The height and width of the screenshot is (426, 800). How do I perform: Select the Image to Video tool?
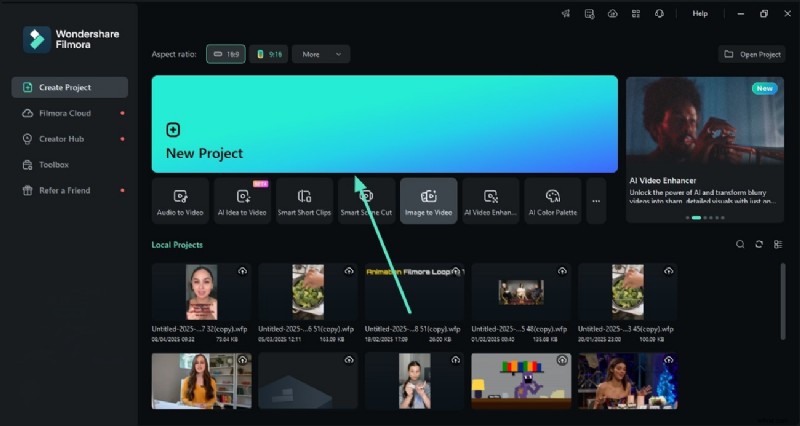point(428,201)
